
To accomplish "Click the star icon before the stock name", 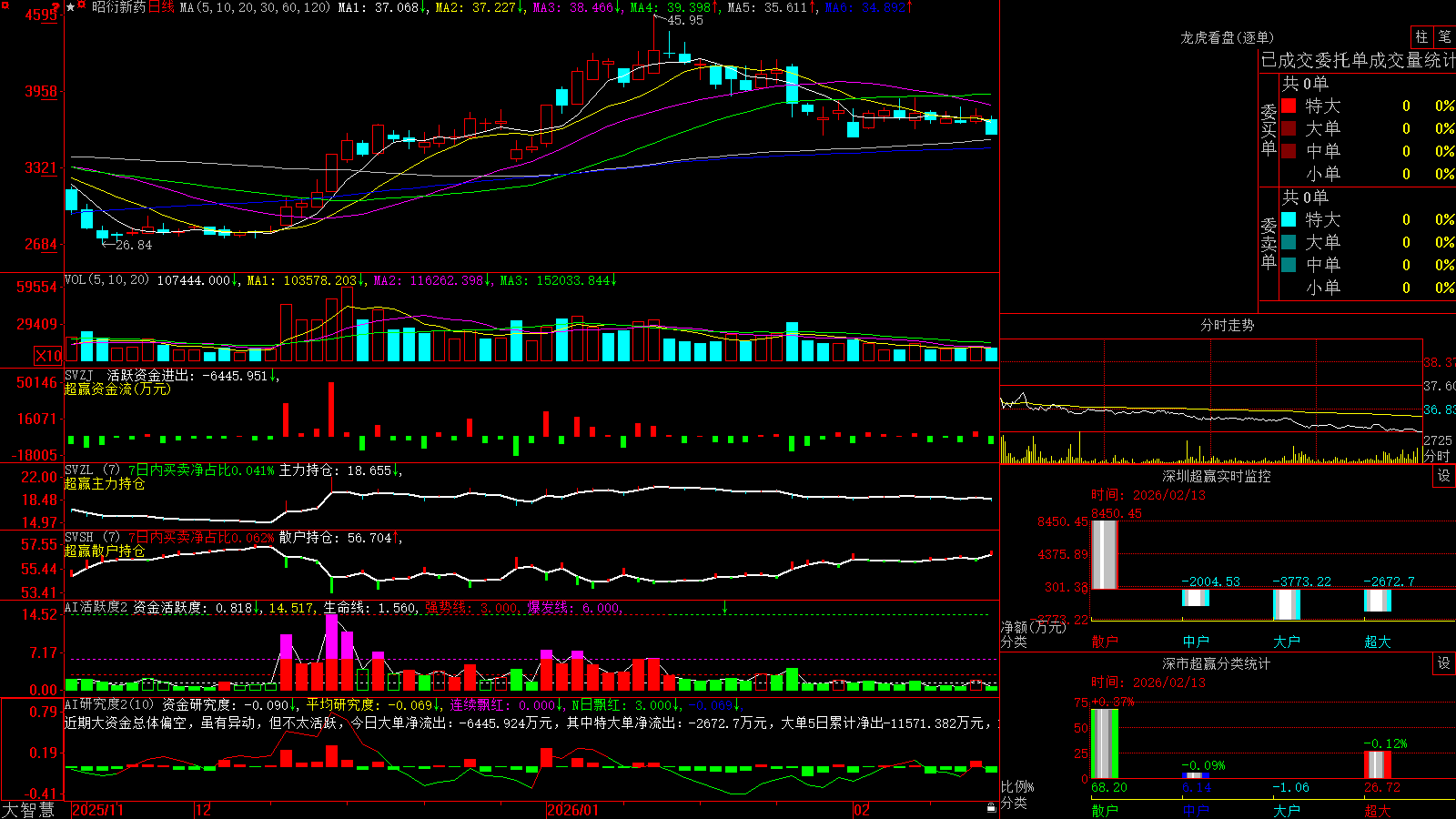I will click(x=70, y=7).
